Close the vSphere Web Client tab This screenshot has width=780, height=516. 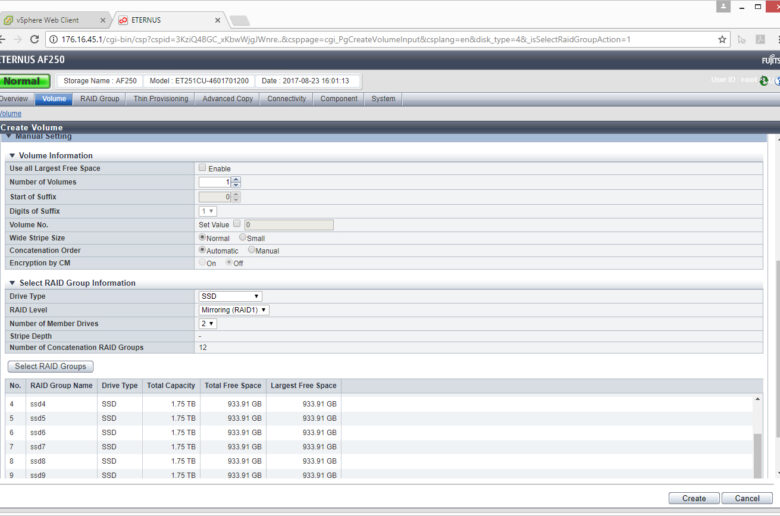click(102, 20)
